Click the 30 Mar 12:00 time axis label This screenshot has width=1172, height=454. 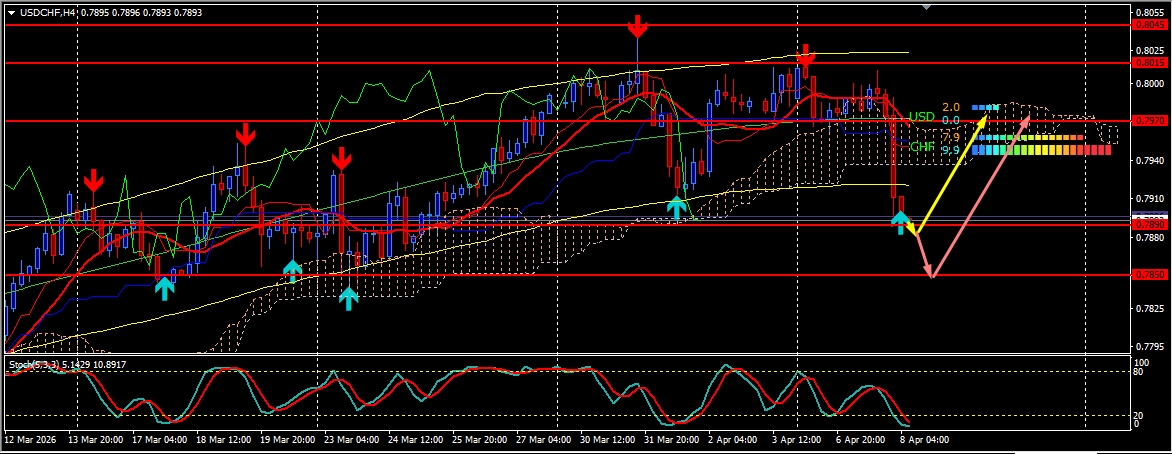coord(606,441)
